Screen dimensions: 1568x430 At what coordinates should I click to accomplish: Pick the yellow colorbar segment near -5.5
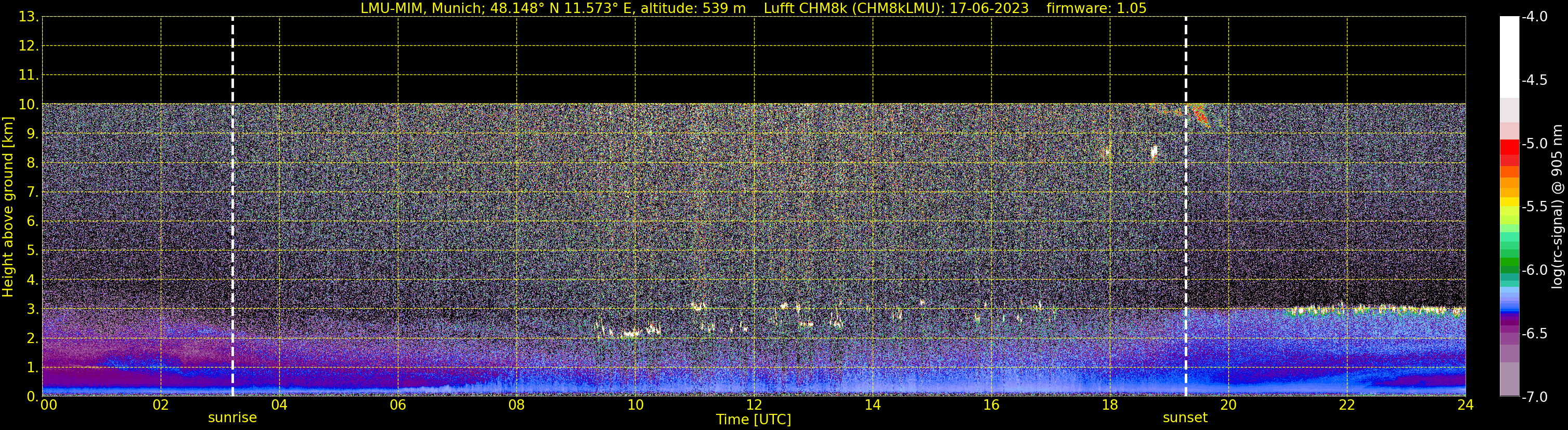tap(1510, 202)
